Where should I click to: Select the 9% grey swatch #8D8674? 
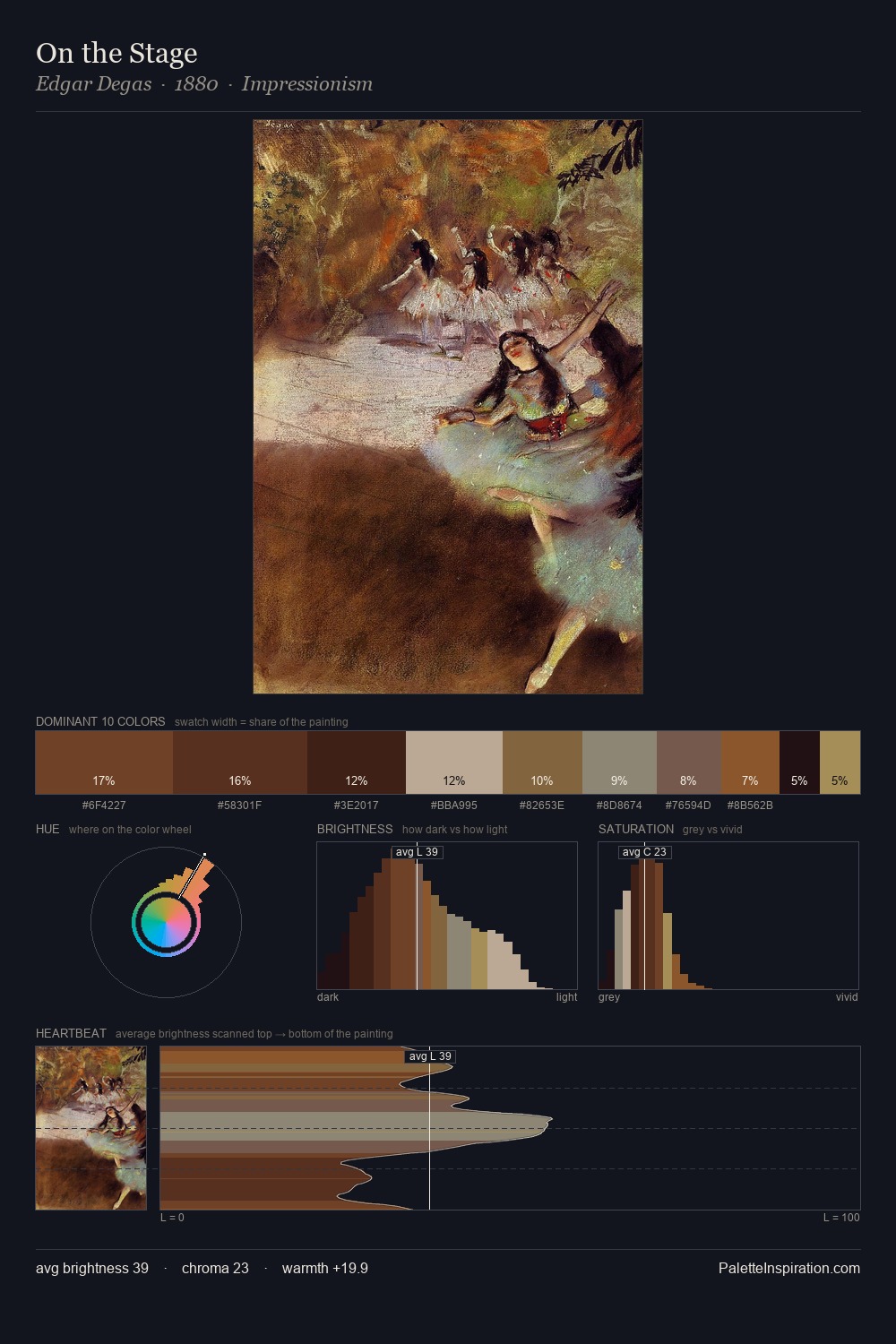(x=619, y=762)
